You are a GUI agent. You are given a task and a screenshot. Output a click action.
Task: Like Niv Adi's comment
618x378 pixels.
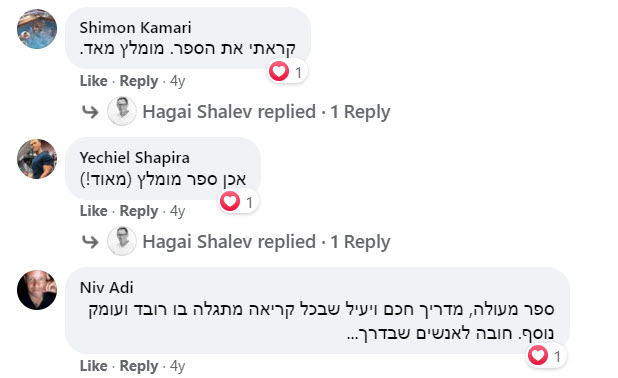click(94, 366)
